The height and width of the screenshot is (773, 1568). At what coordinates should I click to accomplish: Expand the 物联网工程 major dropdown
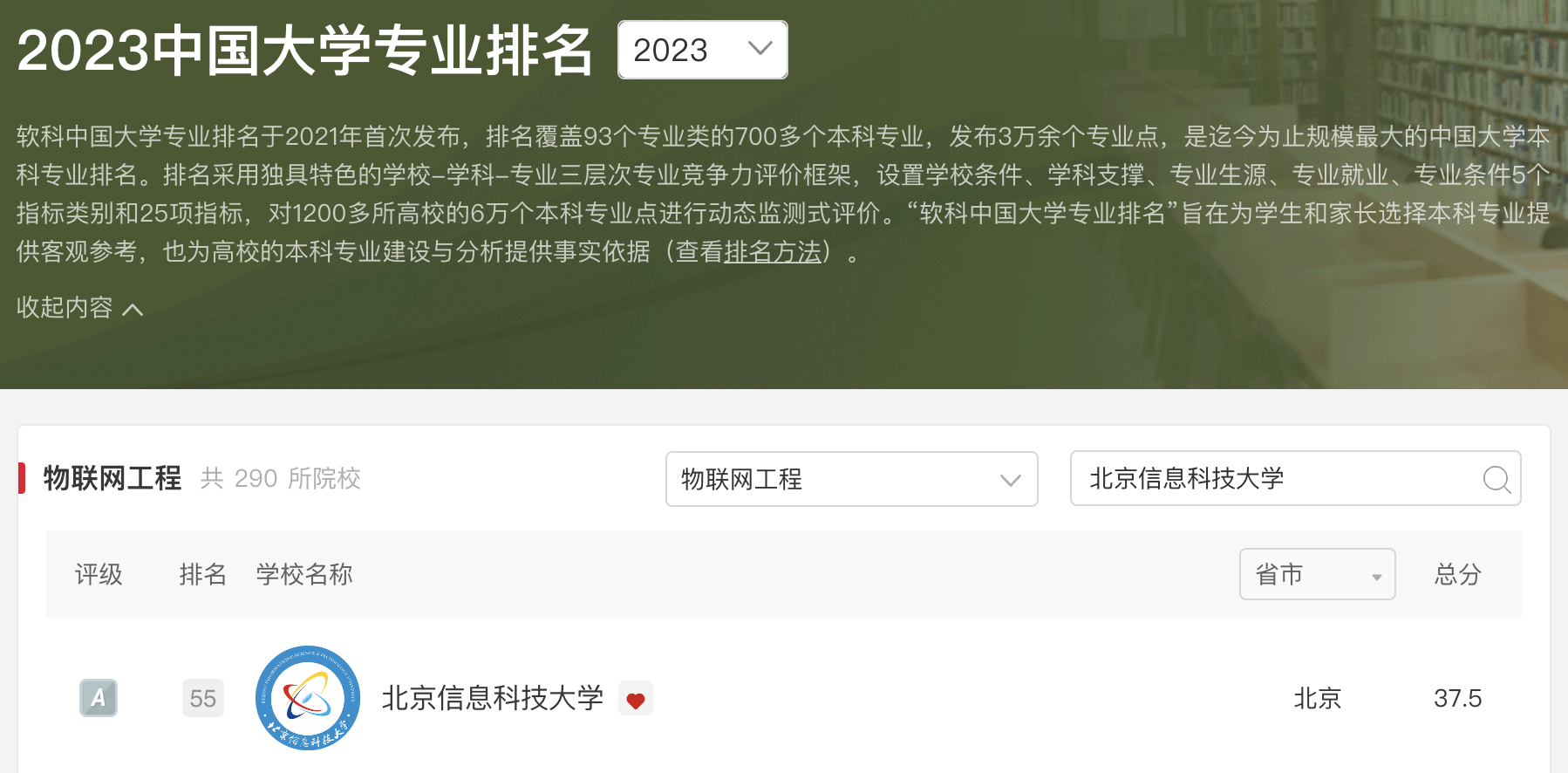coord(851,479)
